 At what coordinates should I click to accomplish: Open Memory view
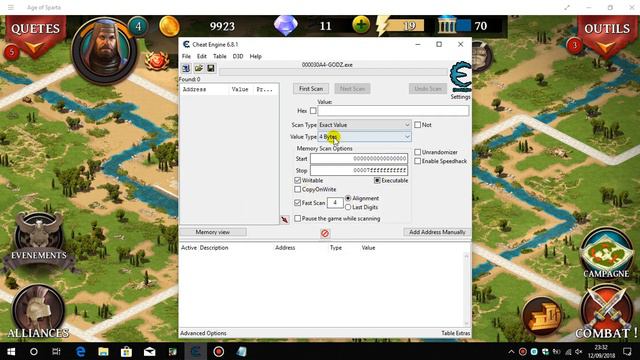click(213, 232)
